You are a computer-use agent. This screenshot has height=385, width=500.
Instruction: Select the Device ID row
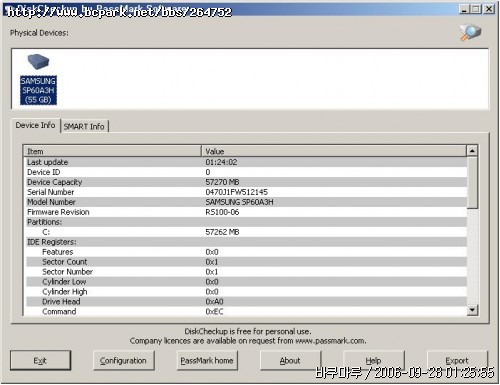pos(246,172)
